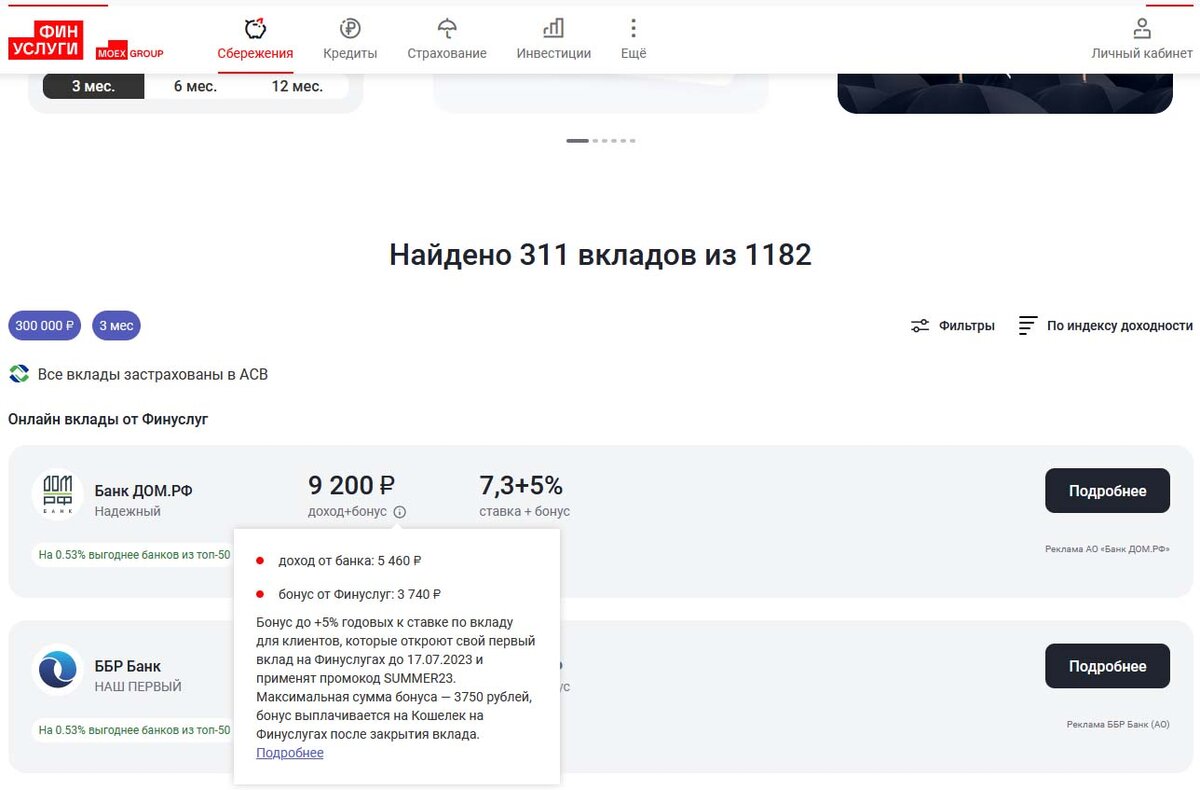The image size is (1200, 790).
Task: Open the Кредиты section
Action: (x=350, y=40)
